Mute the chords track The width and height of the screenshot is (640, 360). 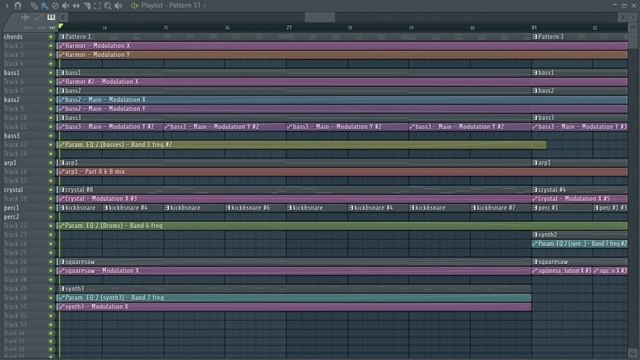point(51,37)
